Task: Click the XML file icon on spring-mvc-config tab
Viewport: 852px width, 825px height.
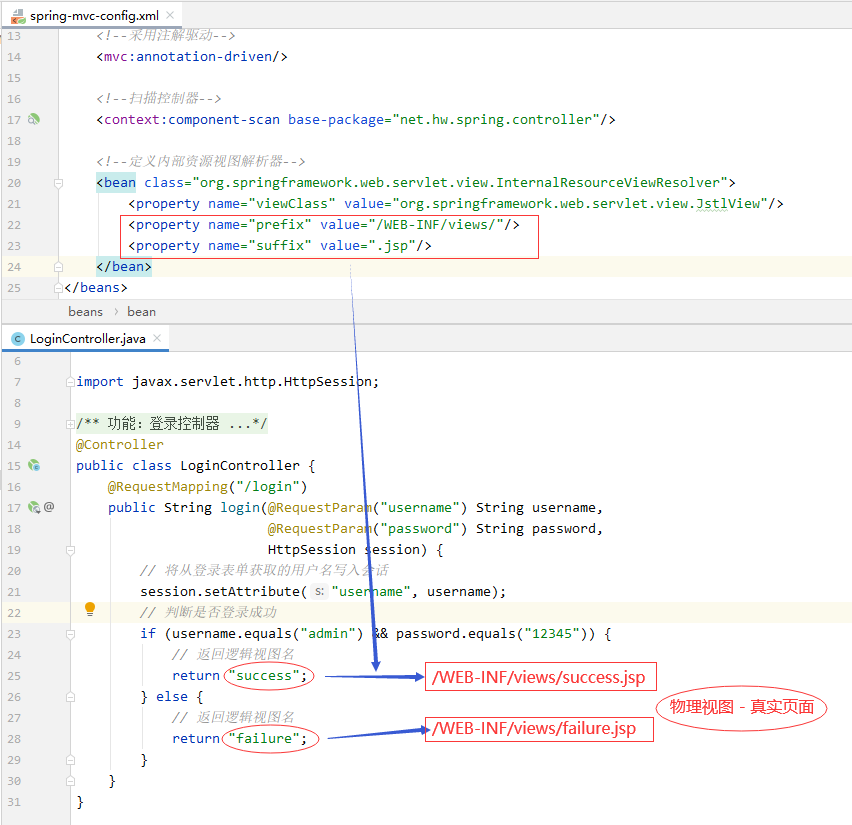Action: (x=17, y=16)
